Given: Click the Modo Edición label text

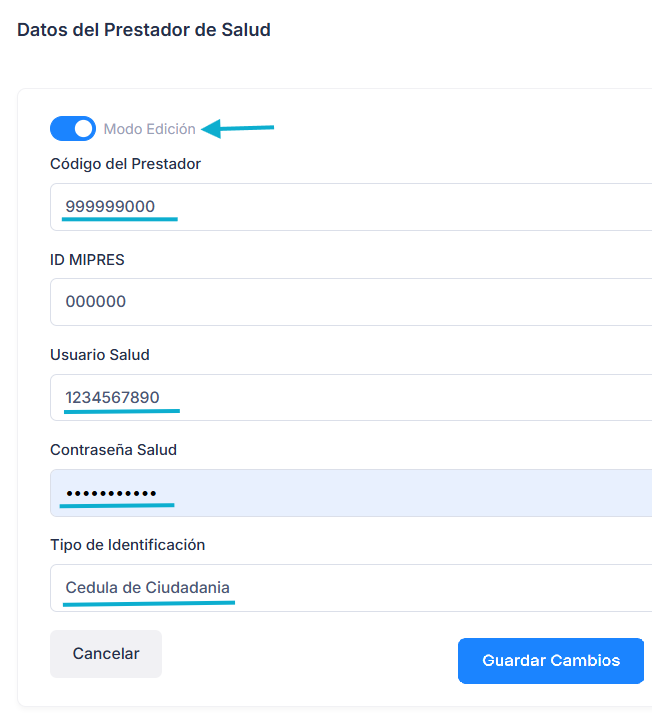Looking at the screenshot, I should tap(149, 129).
